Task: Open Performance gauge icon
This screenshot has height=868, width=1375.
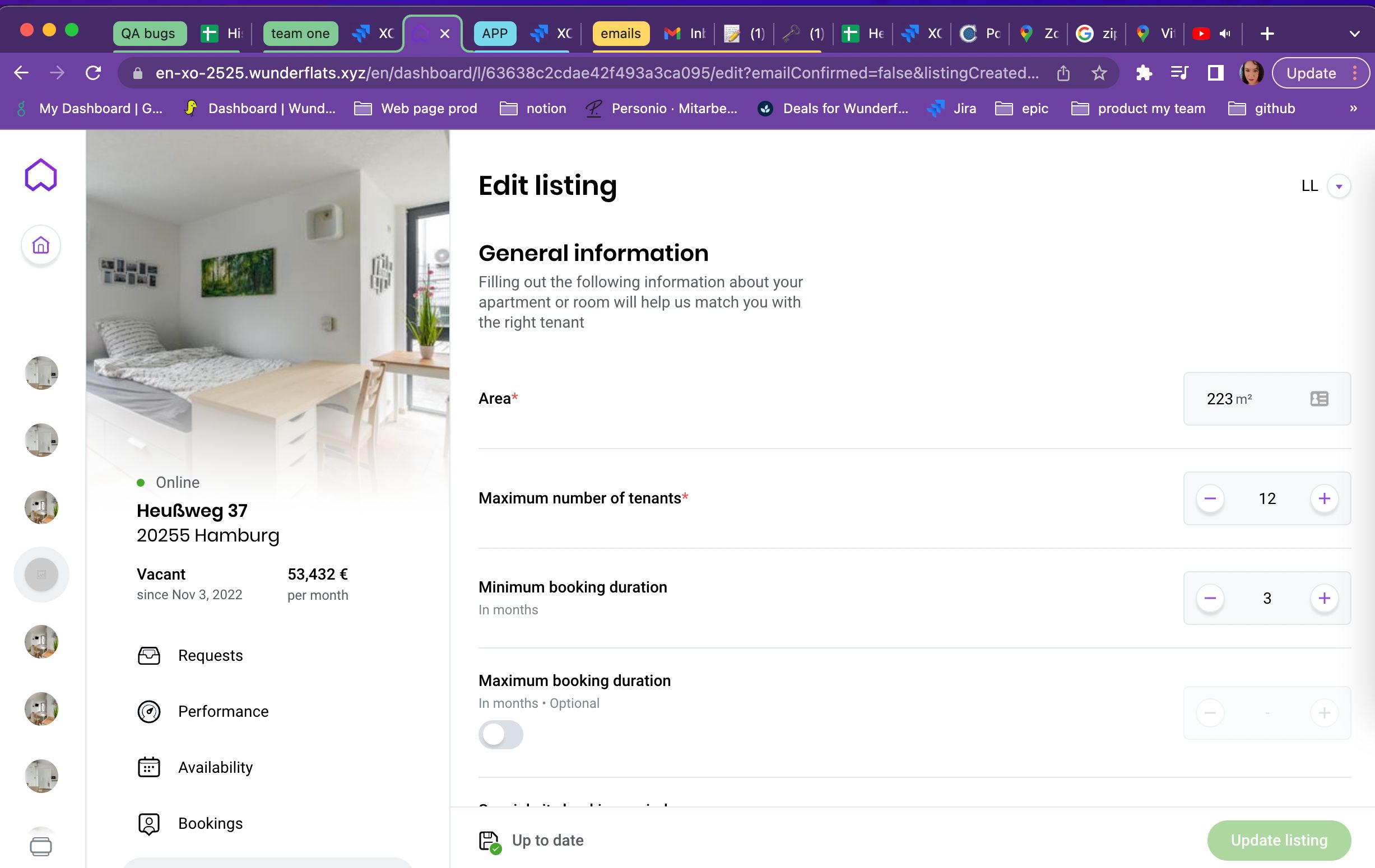Action: point(148,711)
